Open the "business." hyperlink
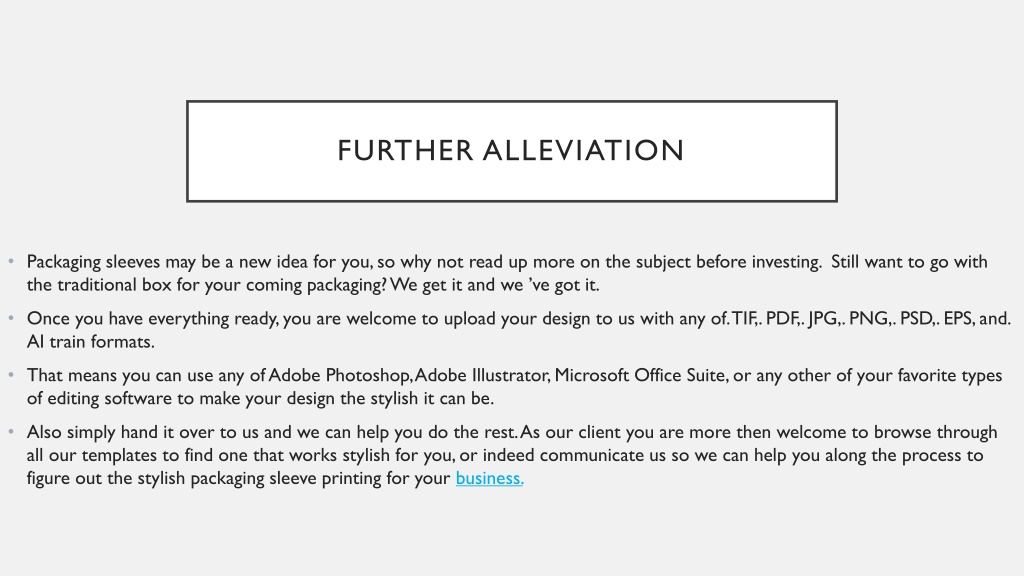This screenshot has height=576, width=1024. pyautogui.click(x=489, y=478)
